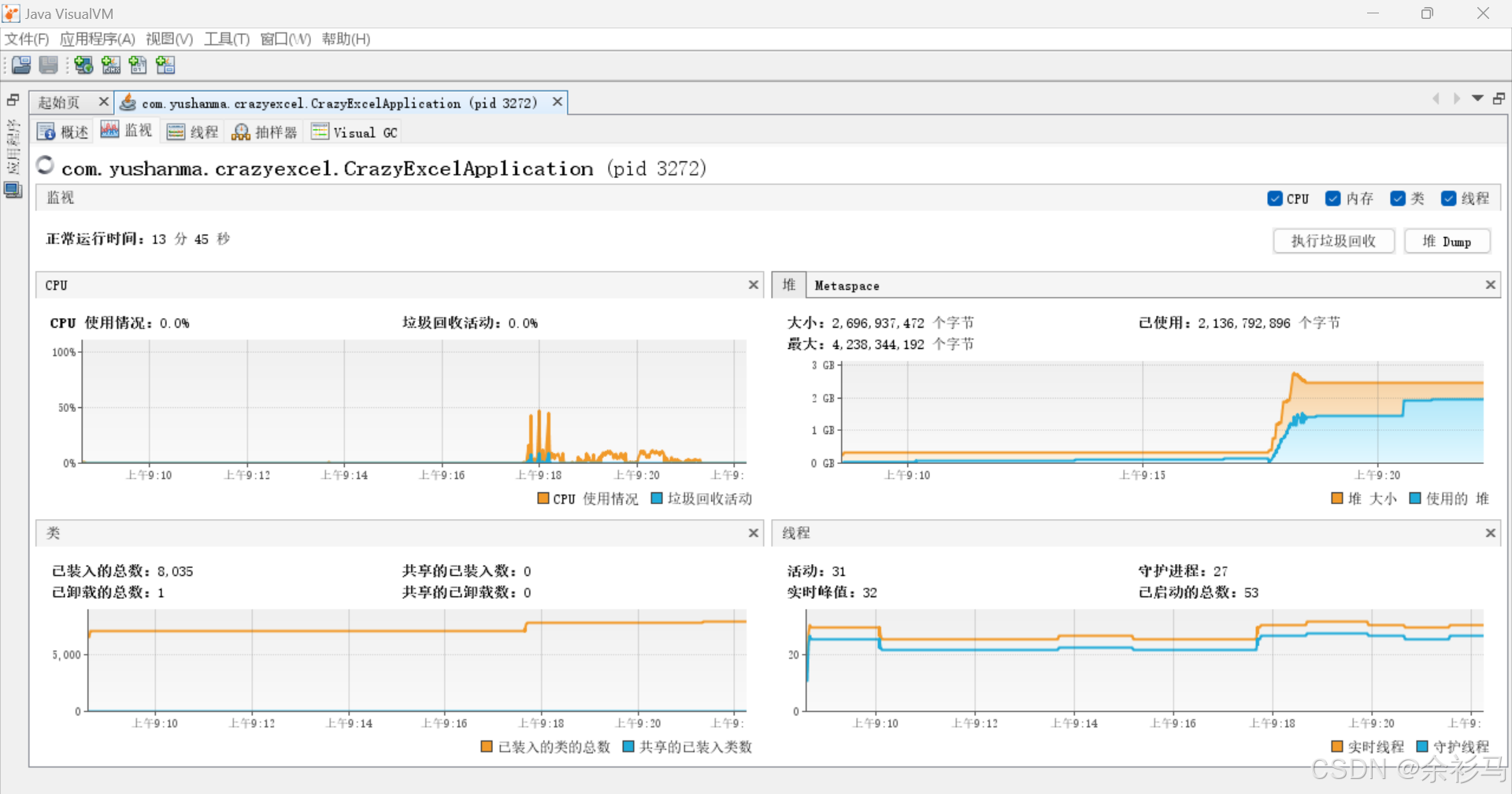Close the 类 classes chart panel
The width and height of the screenshot is (1512, 794).
click(x=754, y=532)
